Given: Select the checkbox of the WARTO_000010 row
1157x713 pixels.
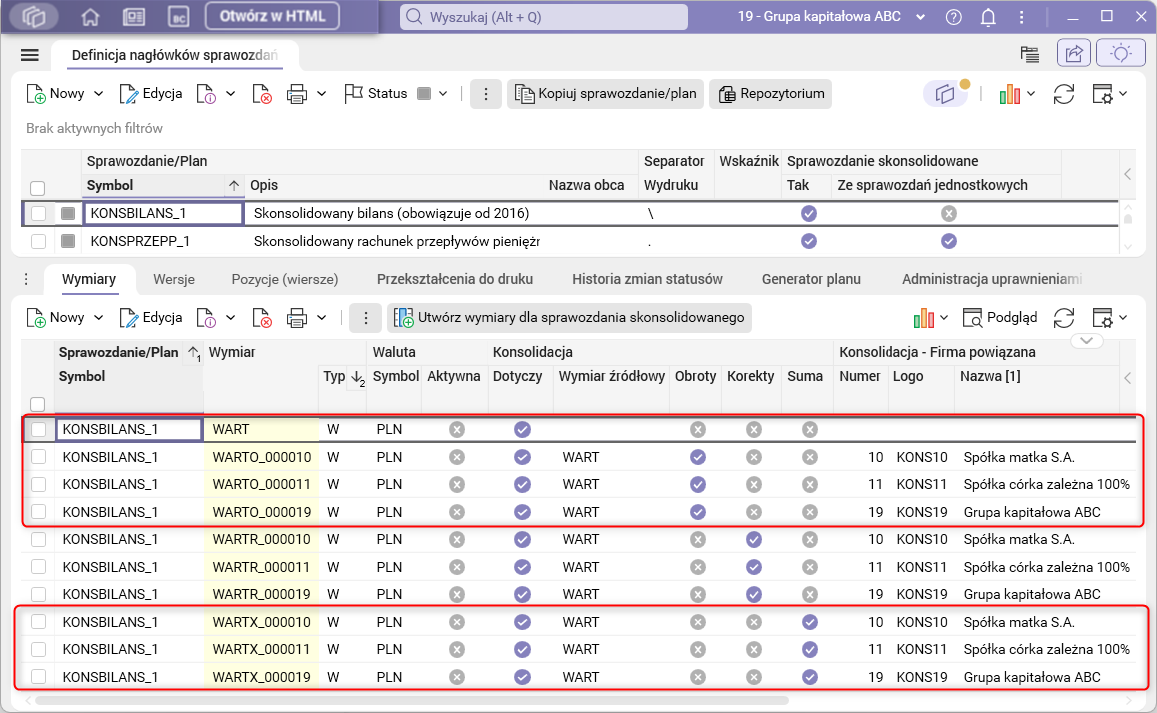Looking at the screenshot, I should pyautogui.click(x=38, y=457).
